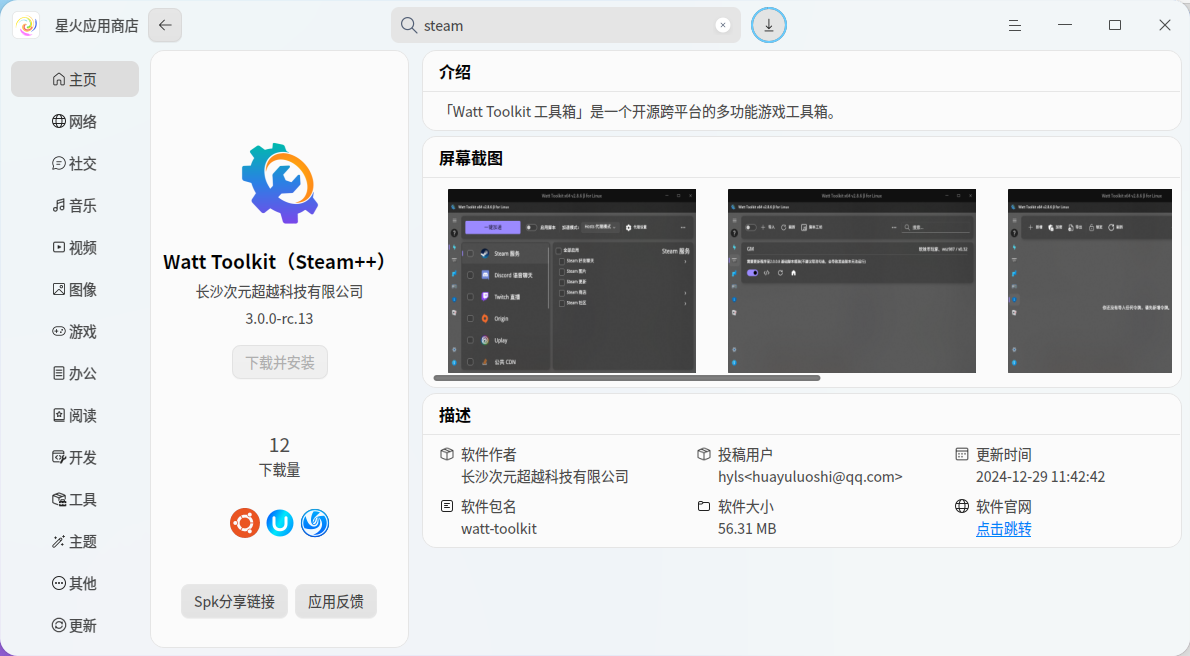Click the download count 12
1190x656 pixels.
[279, 445]
